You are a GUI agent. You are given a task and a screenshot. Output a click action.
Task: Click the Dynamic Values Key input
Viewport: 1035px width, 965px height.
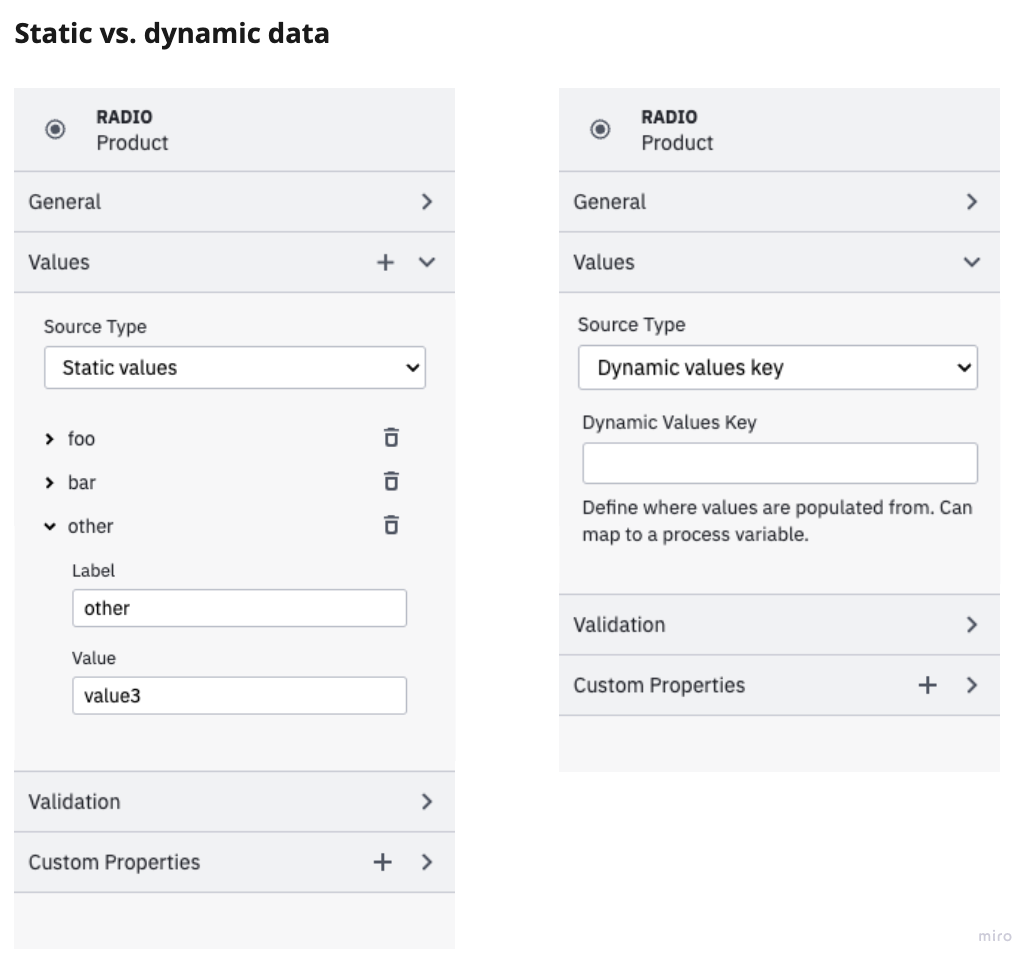point(779,464)
